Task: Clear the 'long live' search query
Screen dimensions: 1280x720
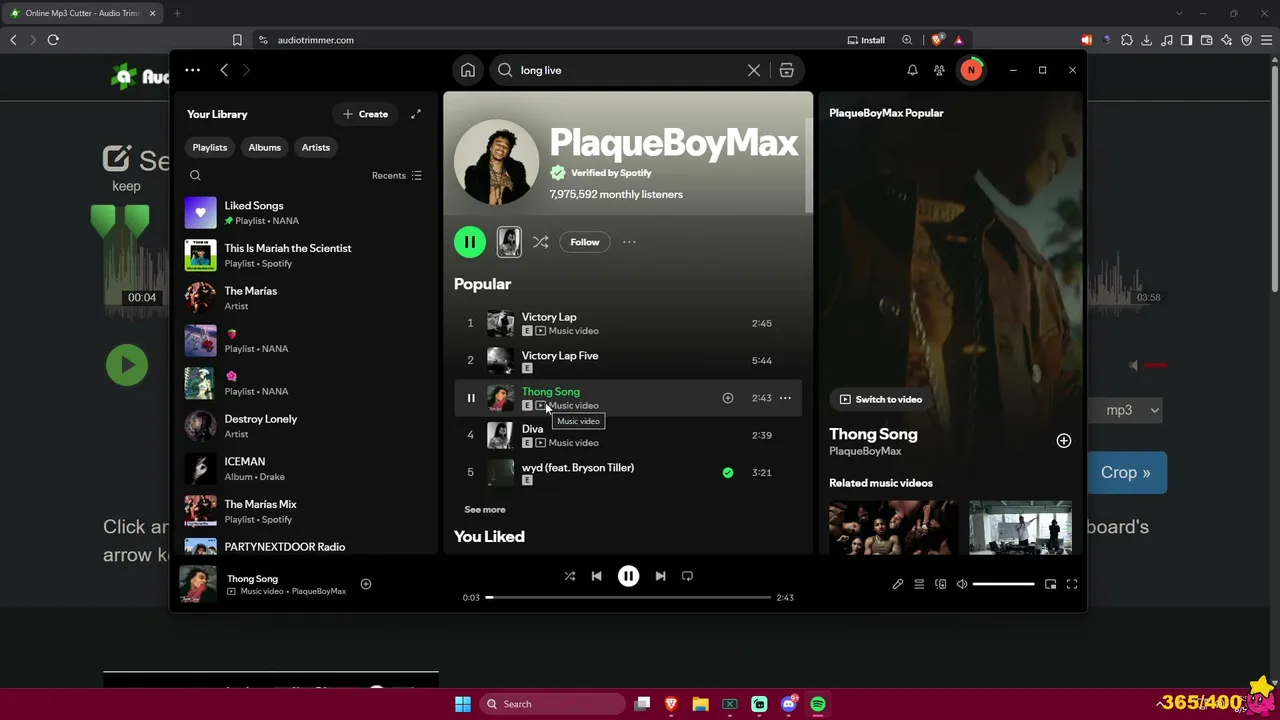Action: tap(754, 70)
